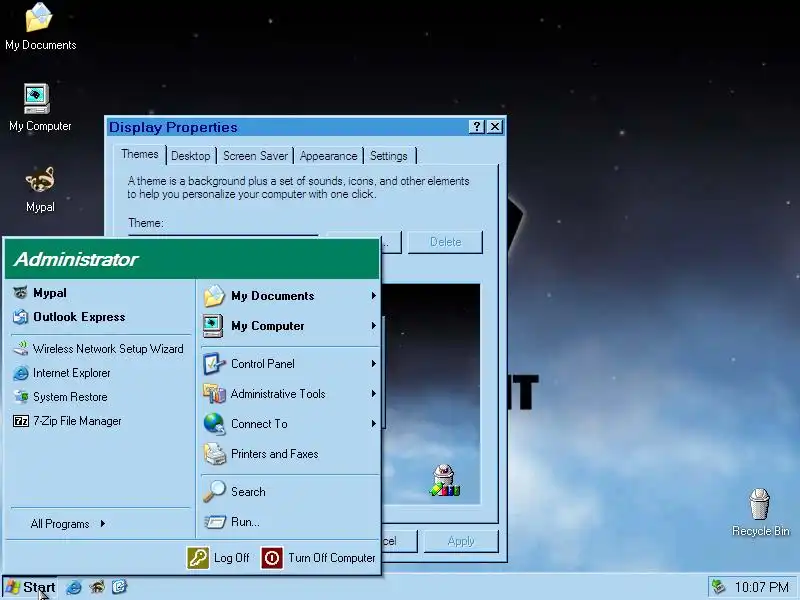Switch to the Screen Saver tab
800x600 pixels.
[x=255, y=156]
